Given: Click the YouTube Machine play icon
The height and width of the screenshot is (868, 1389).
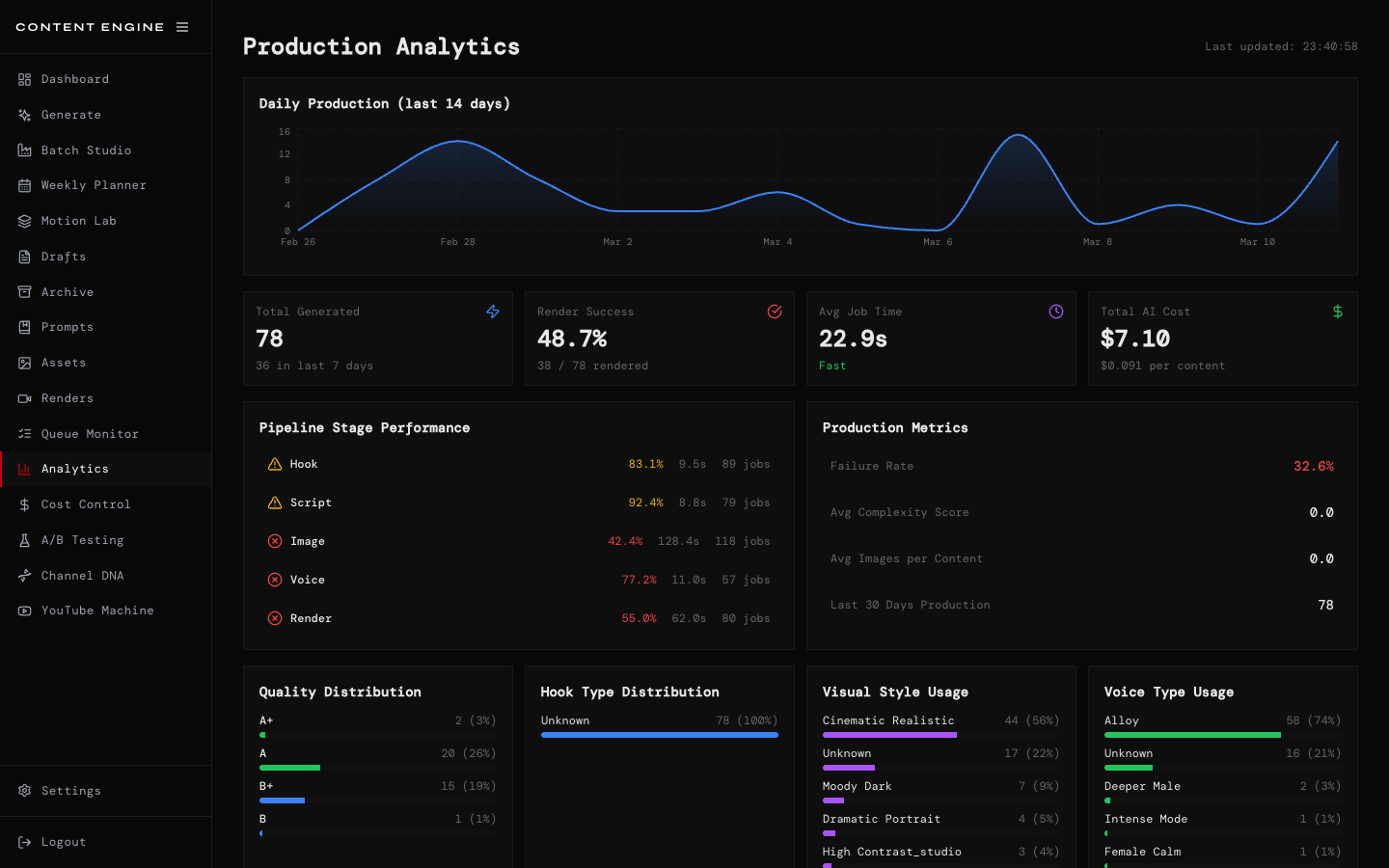Looking at the screenshot, I should (23, 610).
